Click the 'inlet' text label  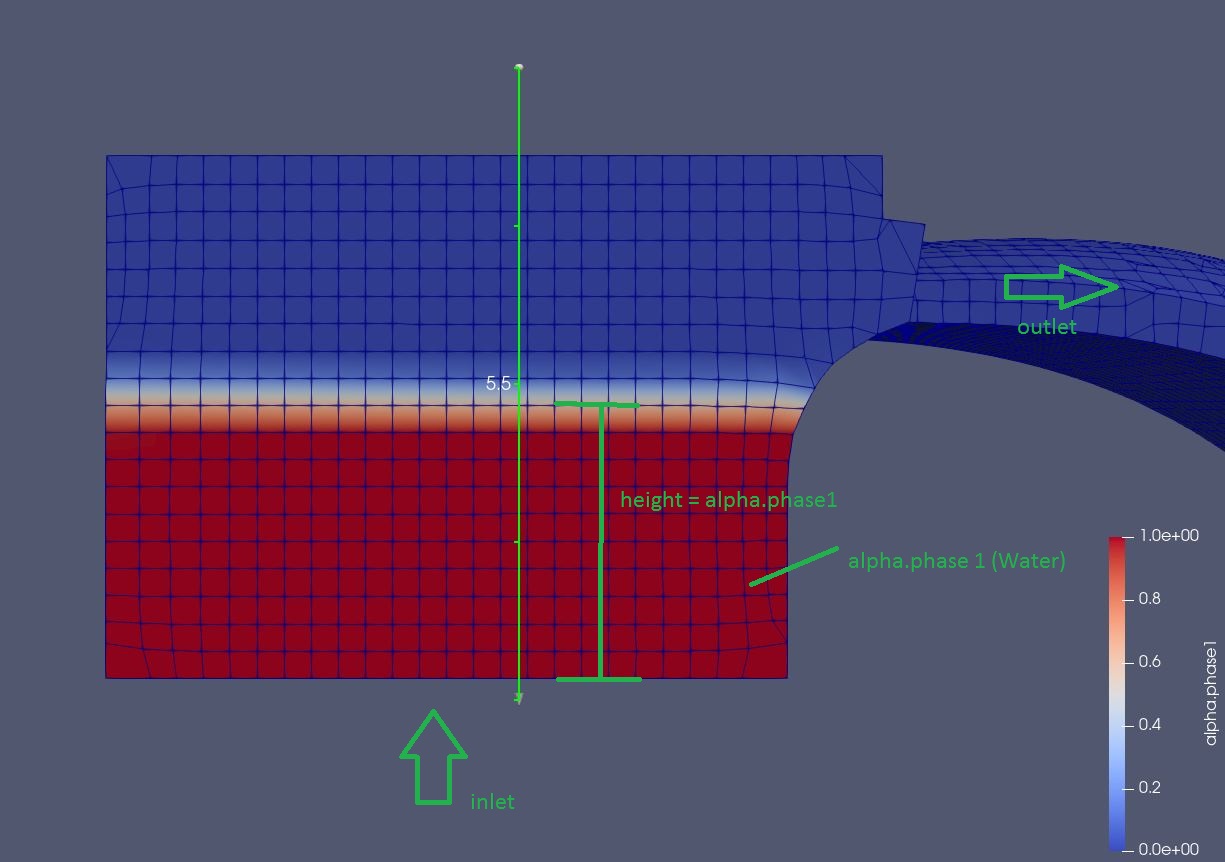(x=492, y=802)
